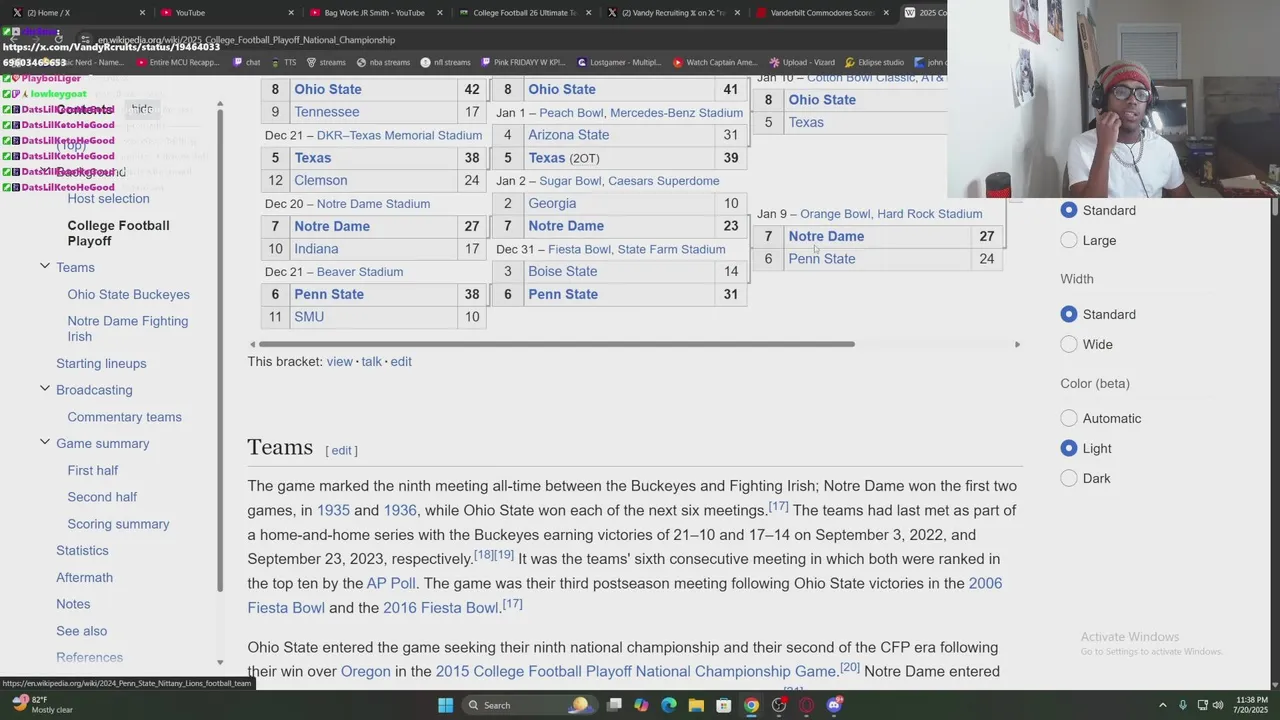Switch to Chrome in the taskbar
Viewport: 1280px width, 720px height.
(751, 705)
